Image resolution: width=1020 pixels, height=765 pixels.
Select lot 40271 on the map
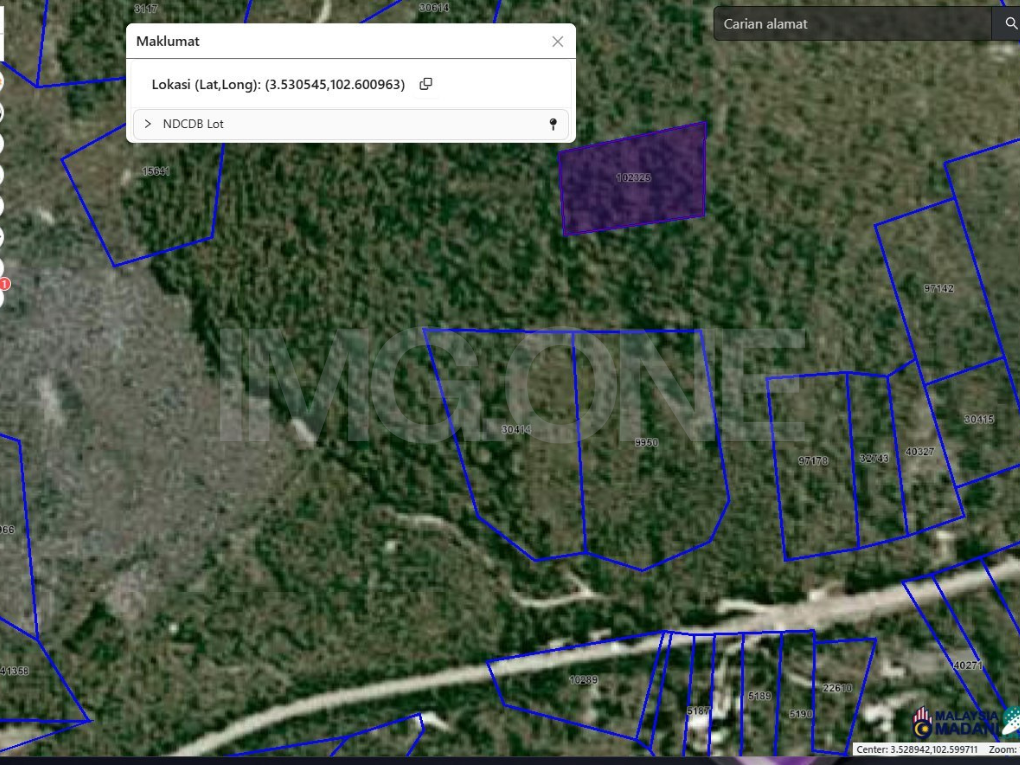[x=967, y=665]
